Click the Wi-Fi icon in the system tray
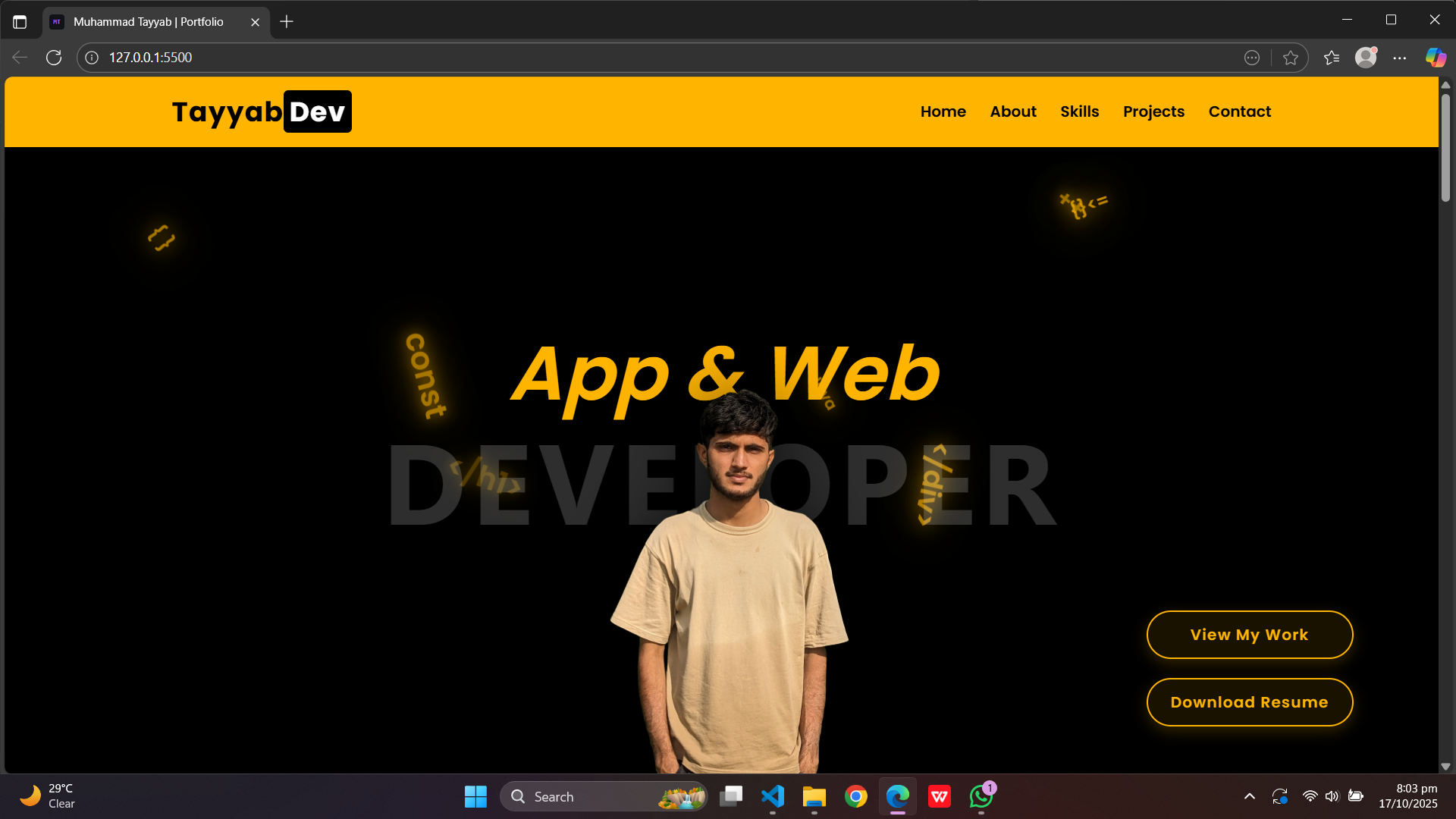 point(1310,796)
